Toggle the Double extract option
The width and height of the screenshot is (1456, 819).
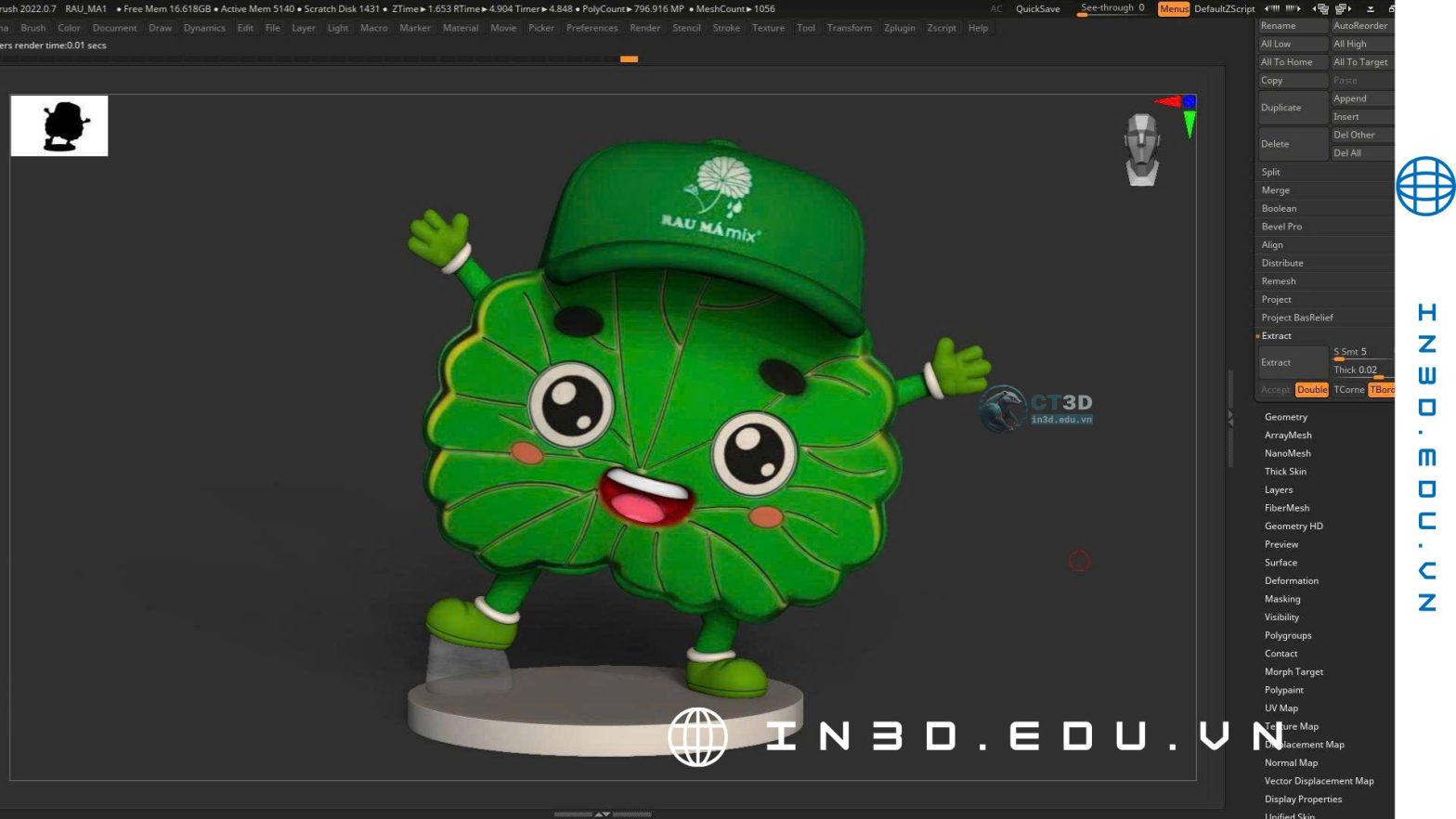pyautogui.click(x=1312, y=390)
